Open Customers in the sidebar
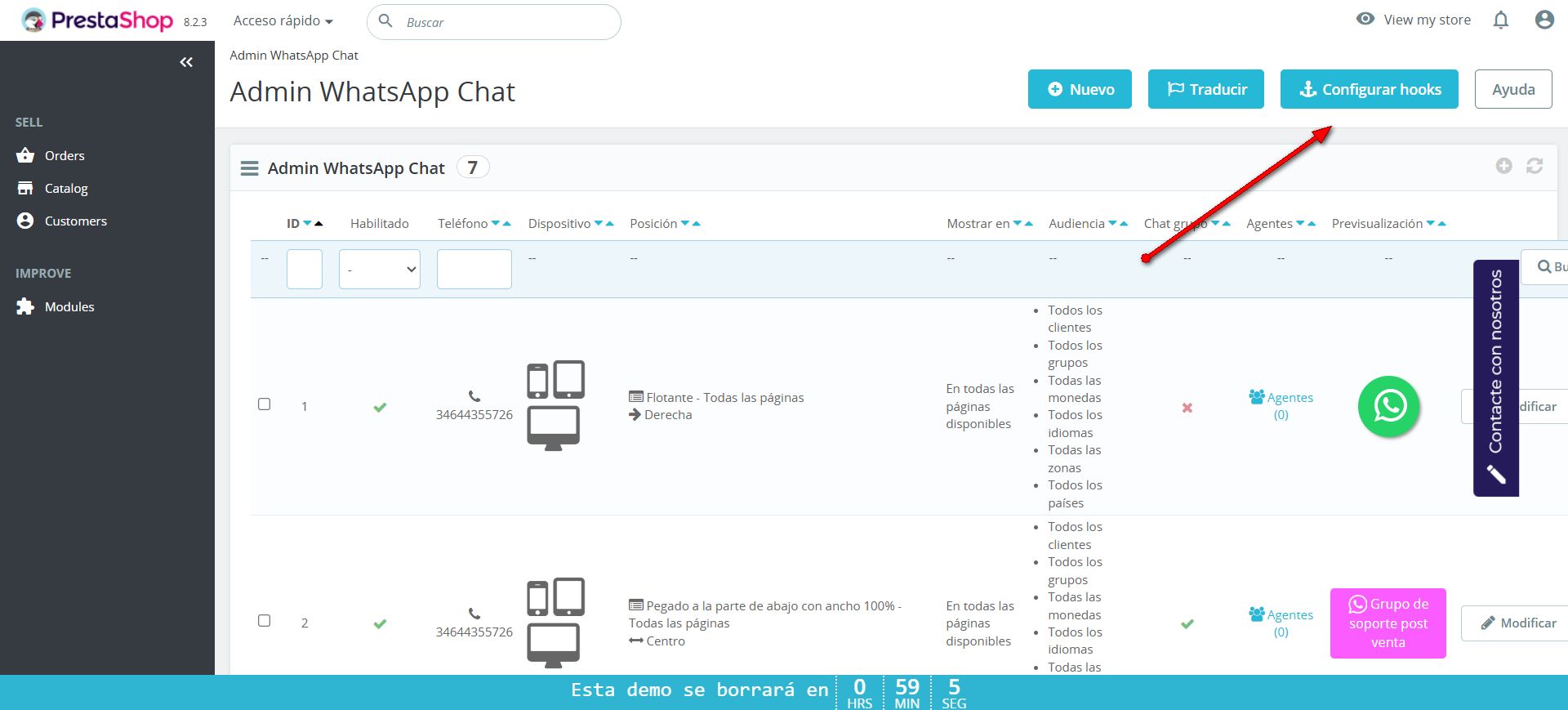The height and width of the screenshot is (710, 1568). pos(75,221)
